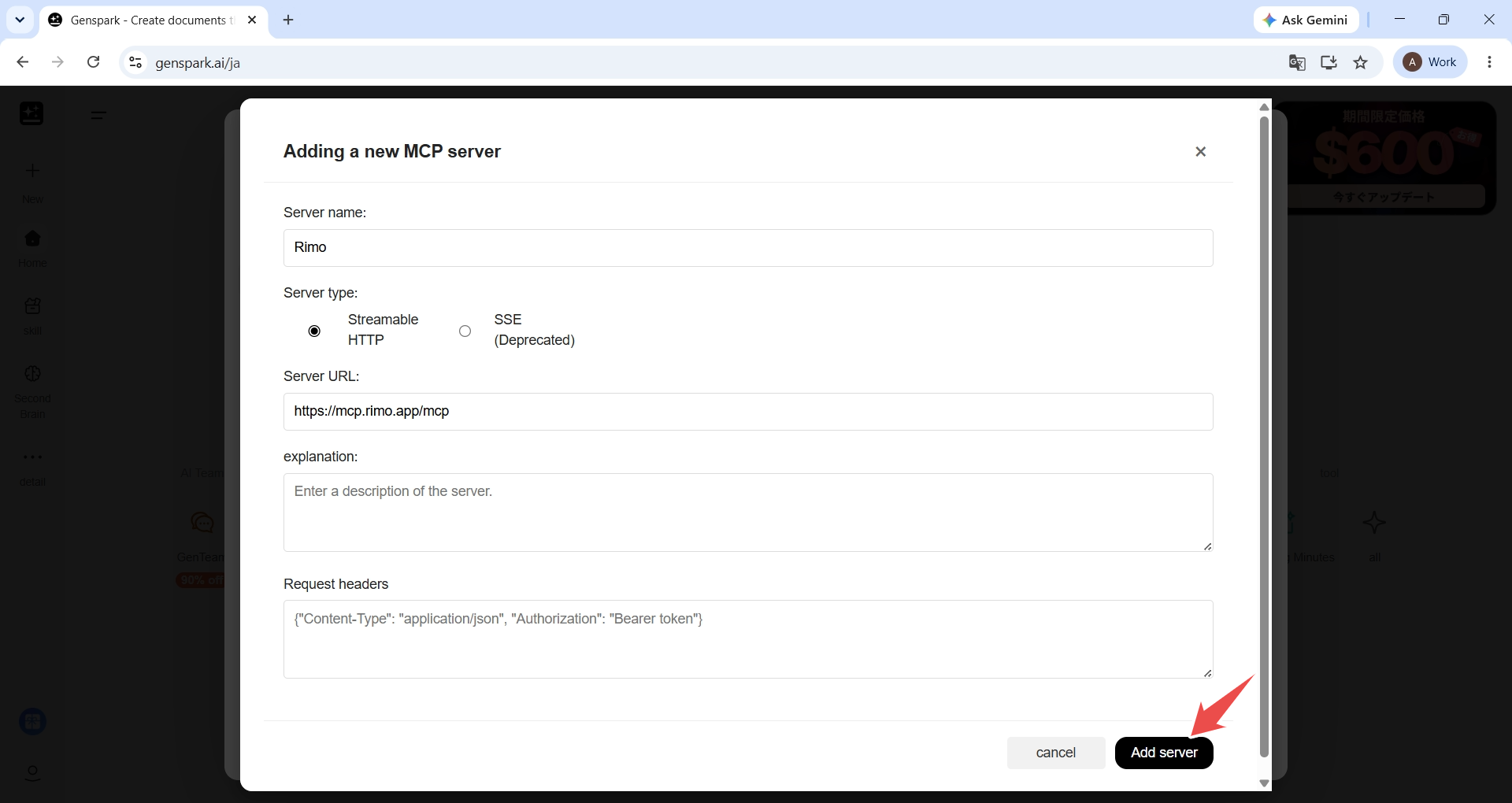This screenshot has width=1512, height=803.
Task: Reload the current page
Action: [93, 62]
